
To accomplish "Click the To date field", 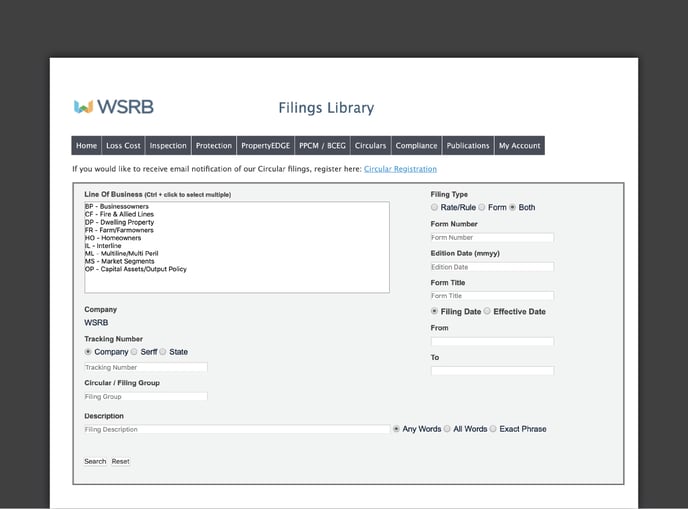I will (x=492, y=371).
